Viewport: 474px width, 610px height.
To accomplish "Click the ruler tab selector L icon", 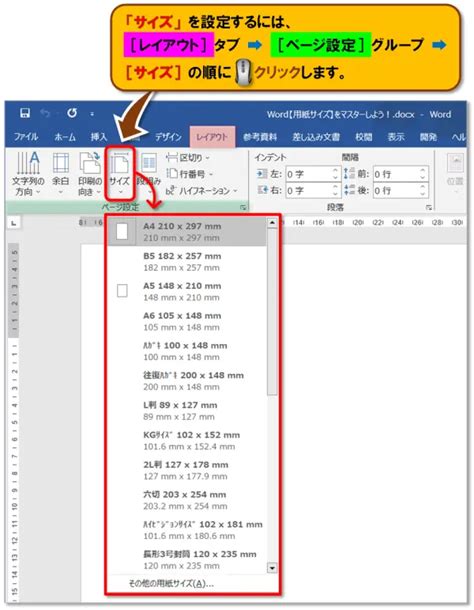I will pyautogui.click(x=14, y=223).
